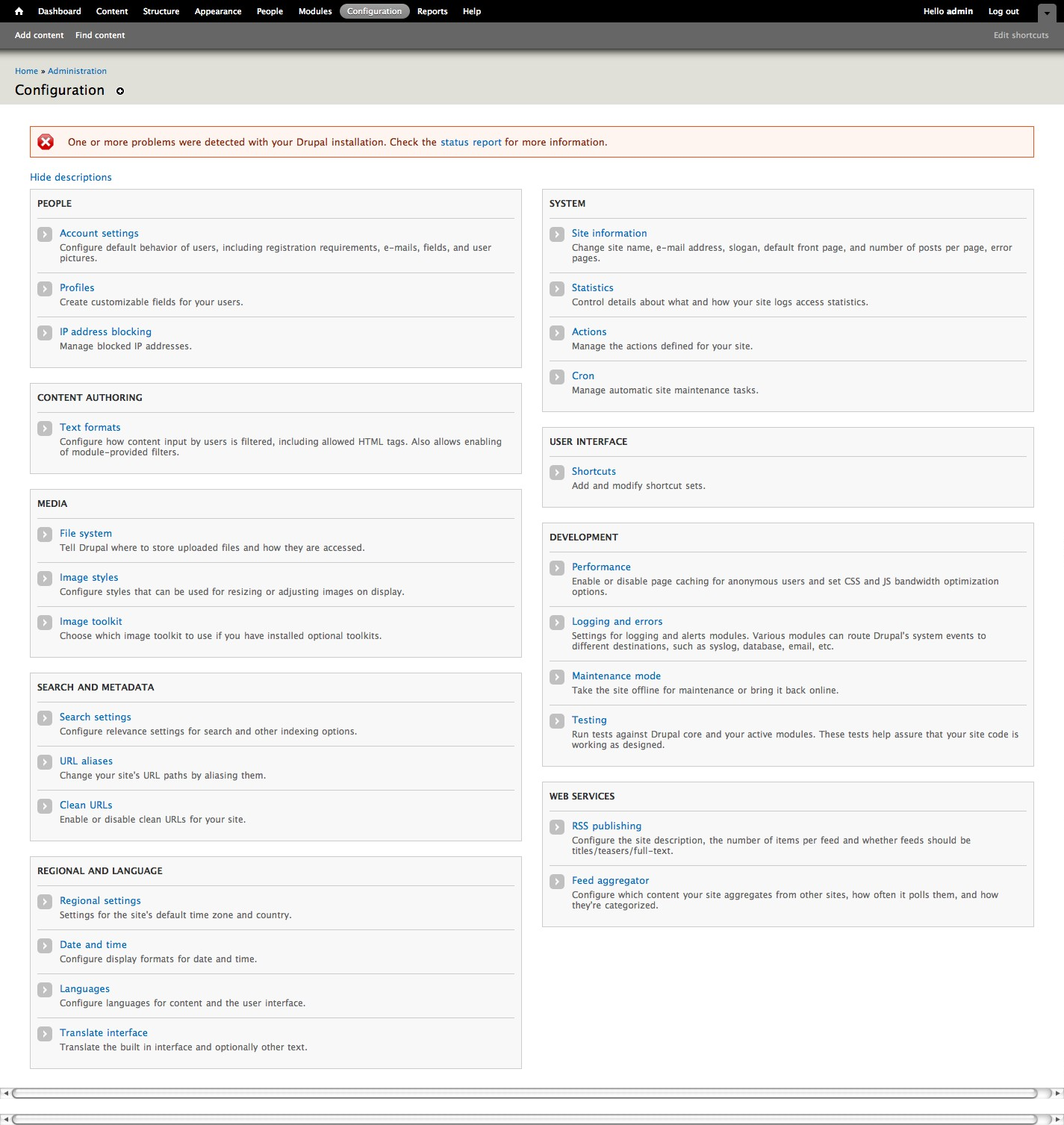Open the status report link in error
The width and height of the screenshot is (1064, 1125).
(470, 142)
